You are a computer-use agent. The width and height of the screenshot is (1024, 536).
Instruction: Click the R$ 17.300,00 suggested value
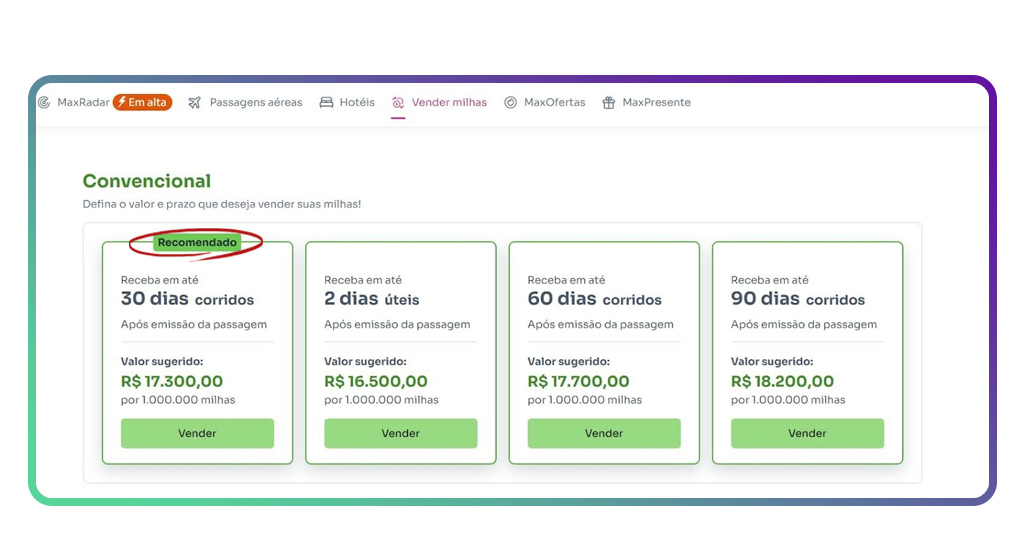172,381
